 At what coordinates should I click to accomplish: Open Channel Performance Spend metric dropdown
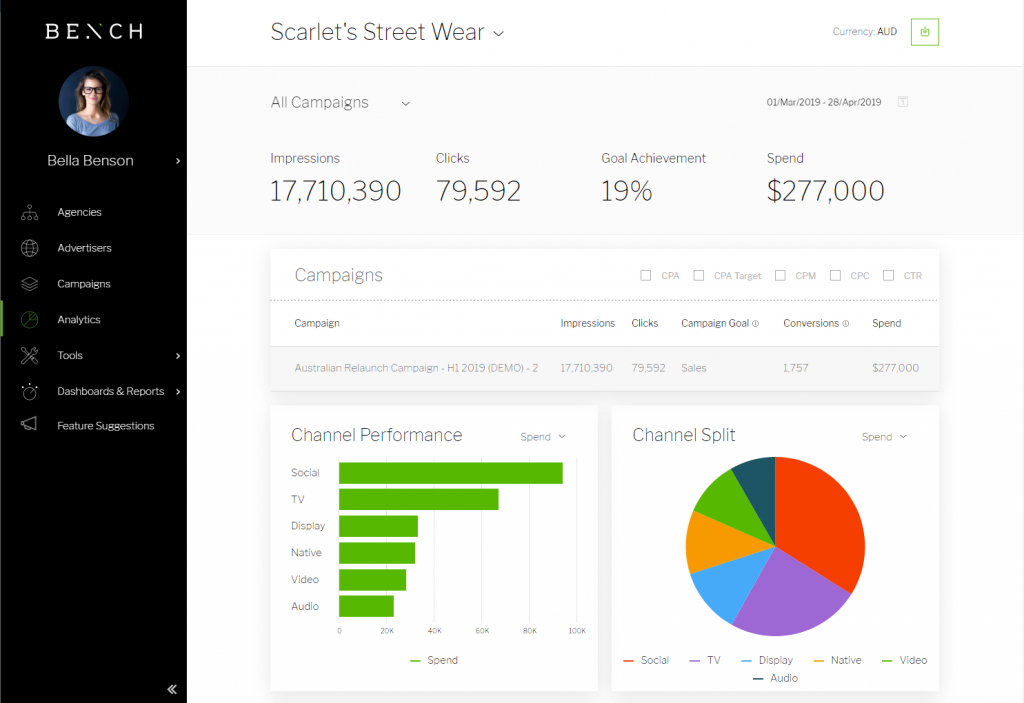click(543, 436)
